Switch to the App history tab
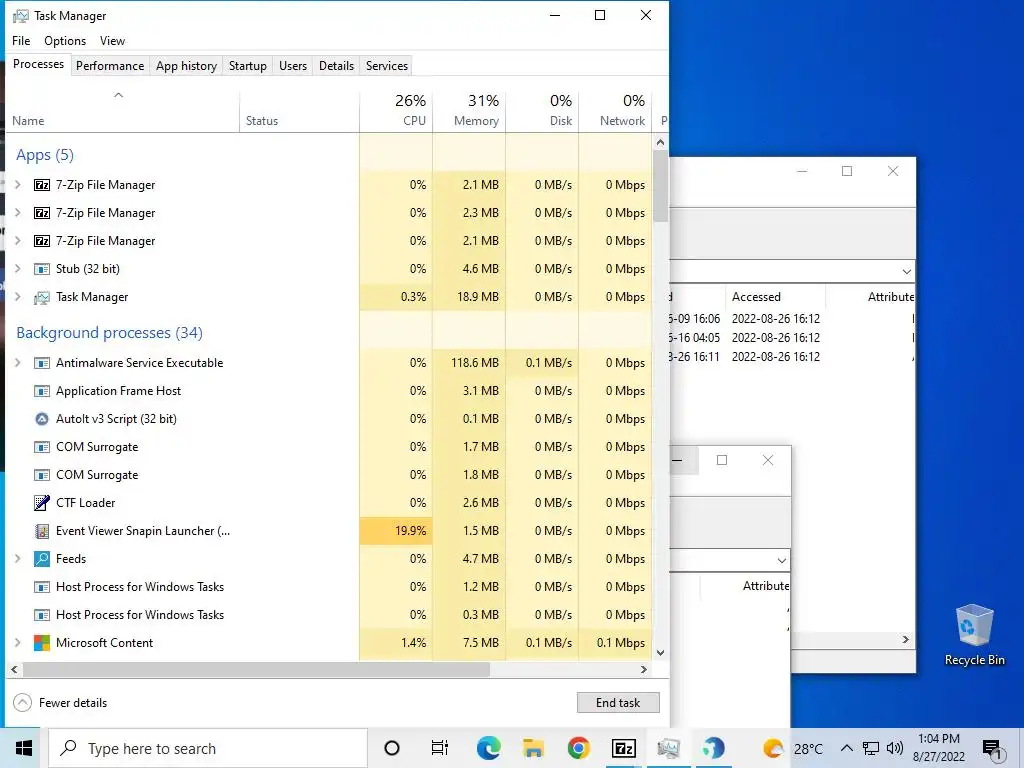 click(186, 66)
